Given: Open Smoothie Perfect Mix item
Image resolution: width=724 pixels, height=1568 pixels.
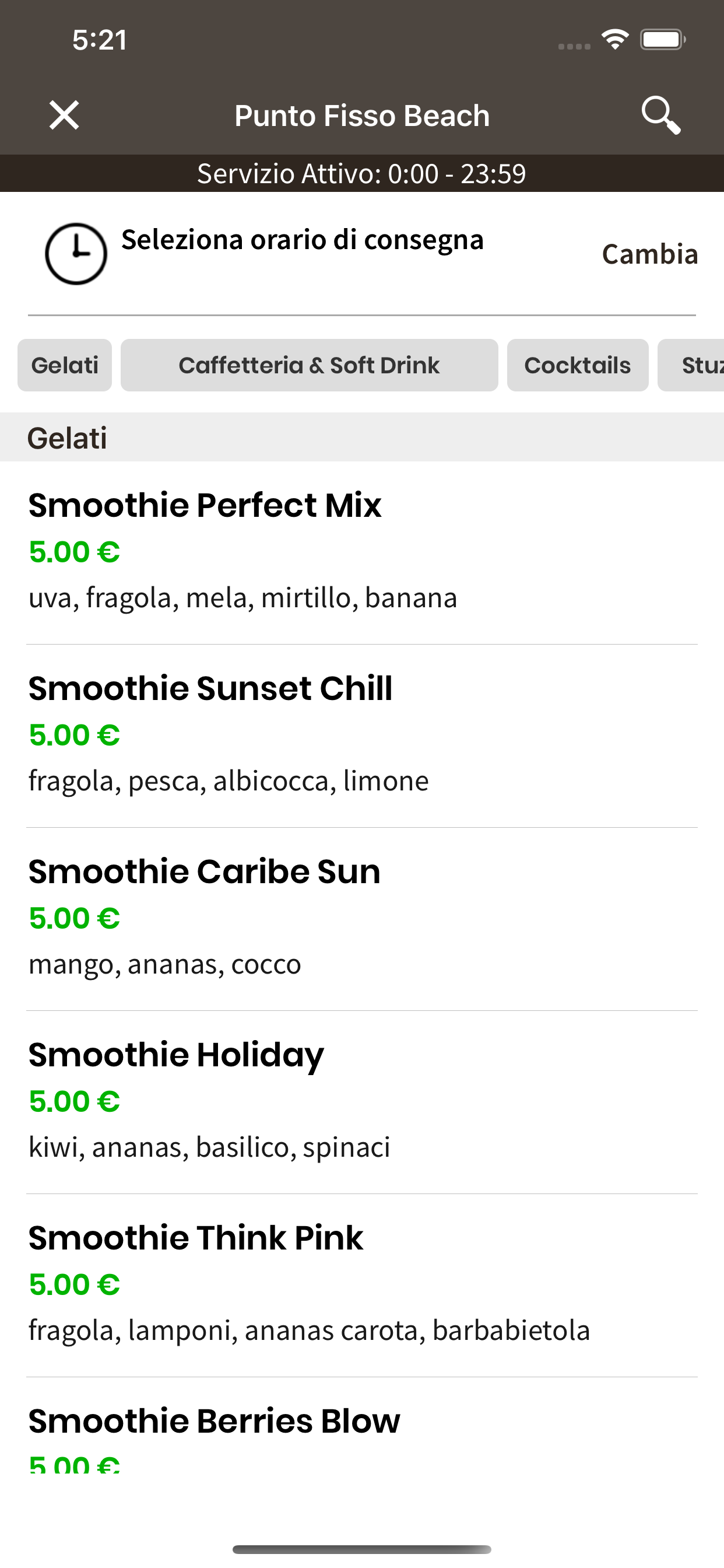Looking at the screenshot, I should 362,552.
